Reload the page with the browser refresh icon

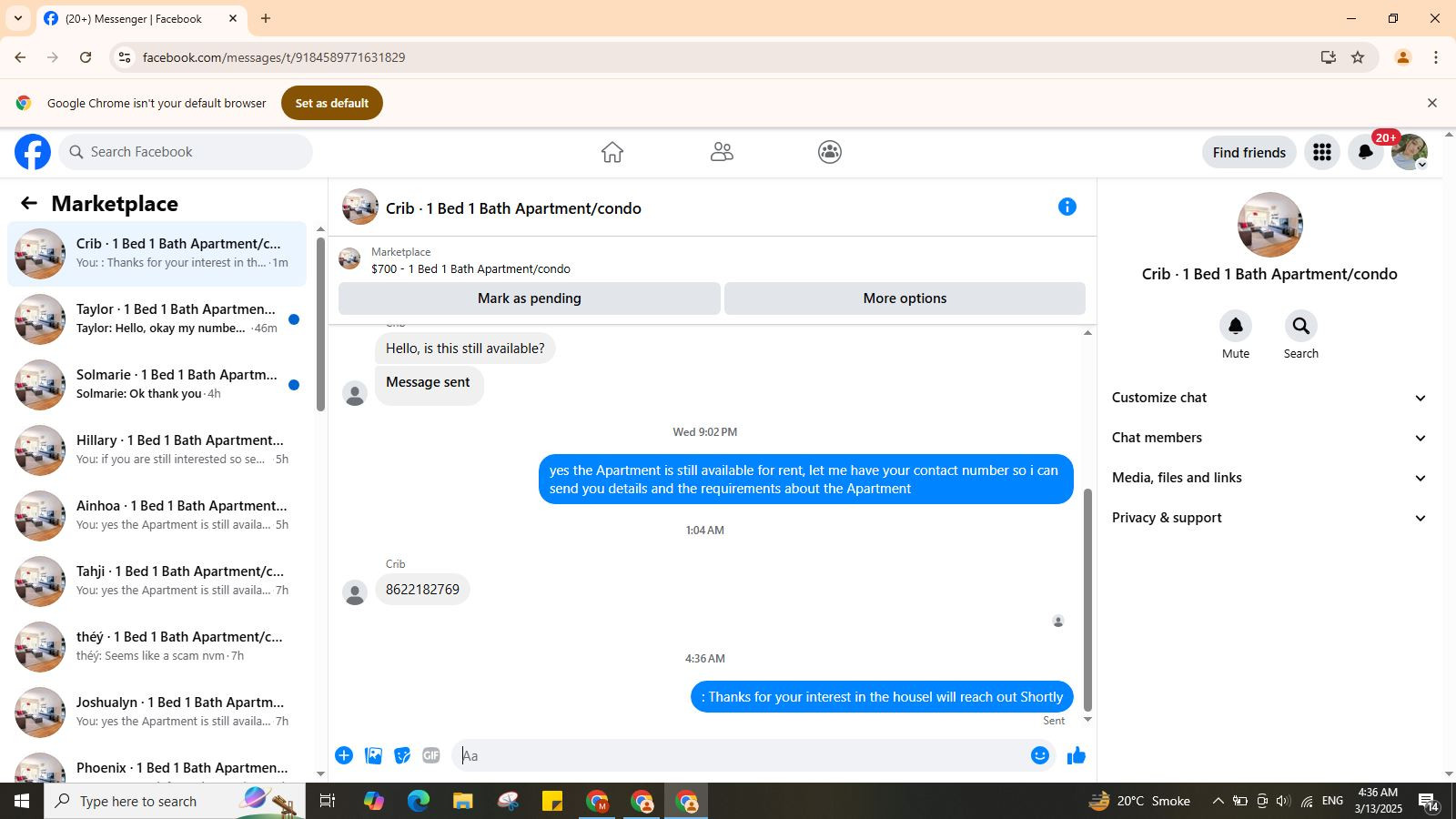[x=86, y=57]
